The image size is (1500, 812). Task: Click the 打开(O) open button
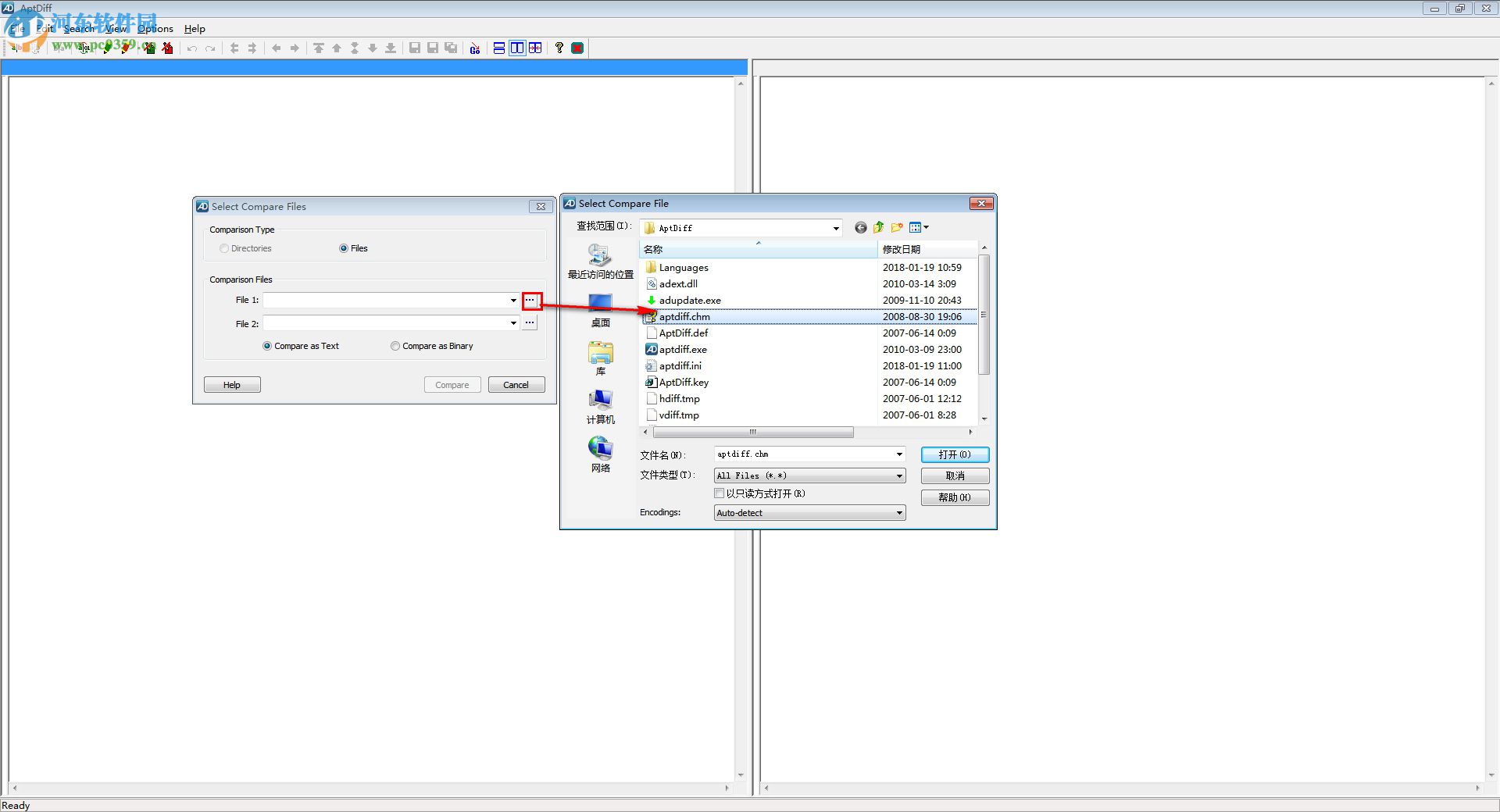point(955,454)
